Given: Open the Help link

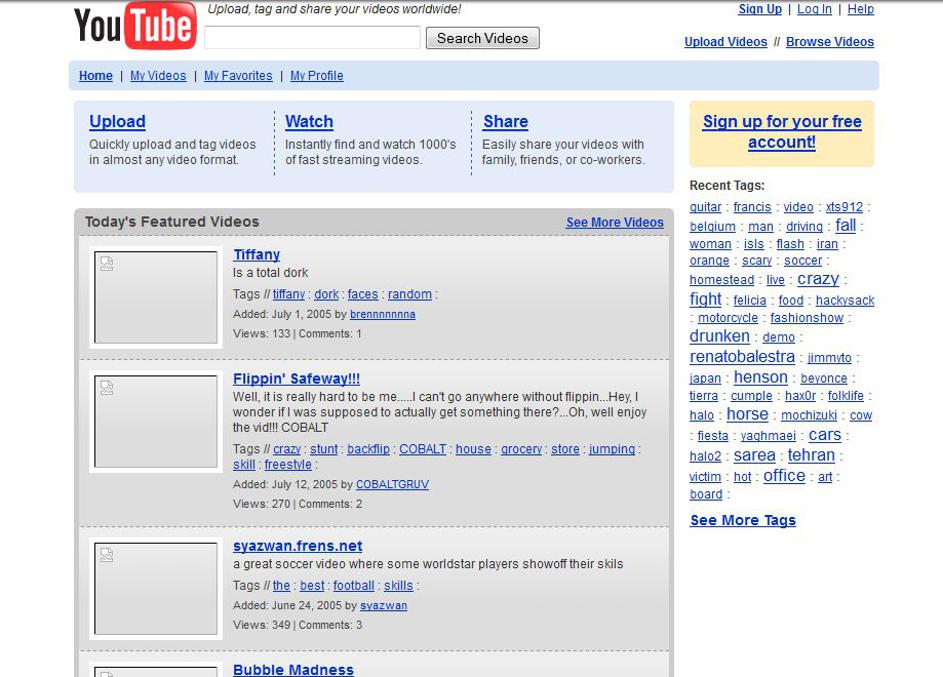Looking at the screenshot, I should point(860,9).
